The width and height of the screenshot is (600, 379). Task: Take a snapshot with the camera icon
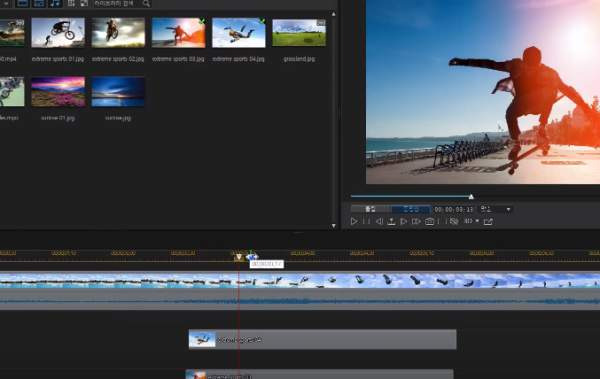click(x=429, y=221)
